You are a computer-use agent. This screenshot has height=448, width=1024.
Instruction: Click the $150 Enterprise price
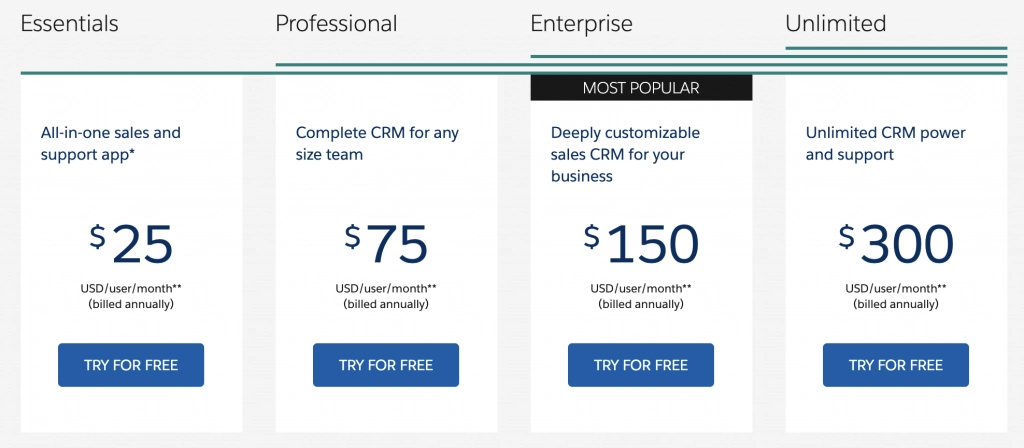pos(641,244)
